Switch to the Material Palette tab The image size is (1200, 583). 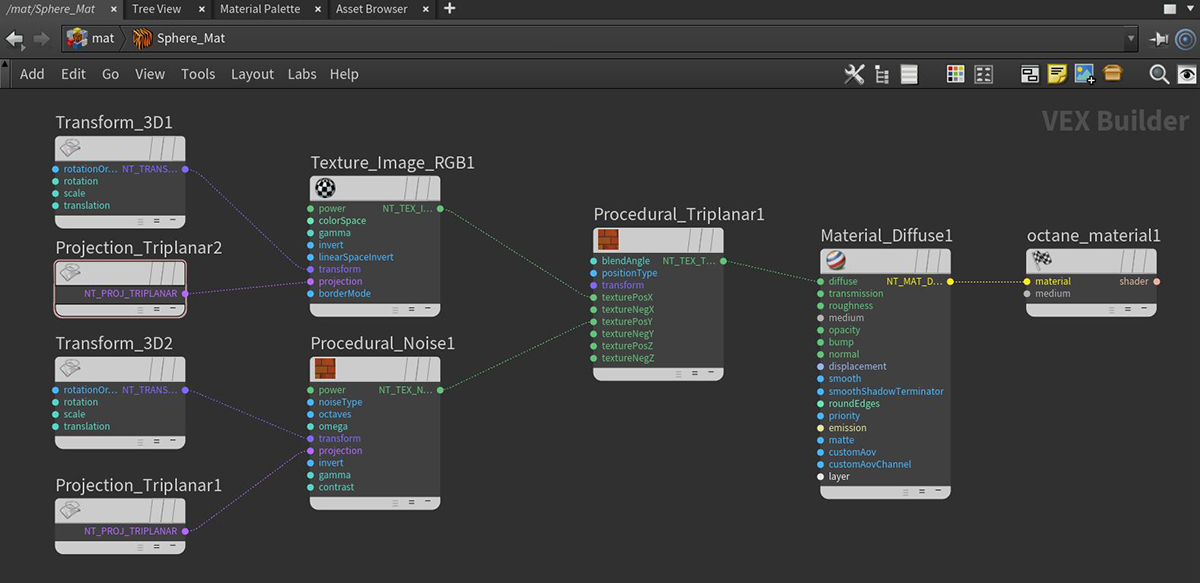(x=260, y=9)
